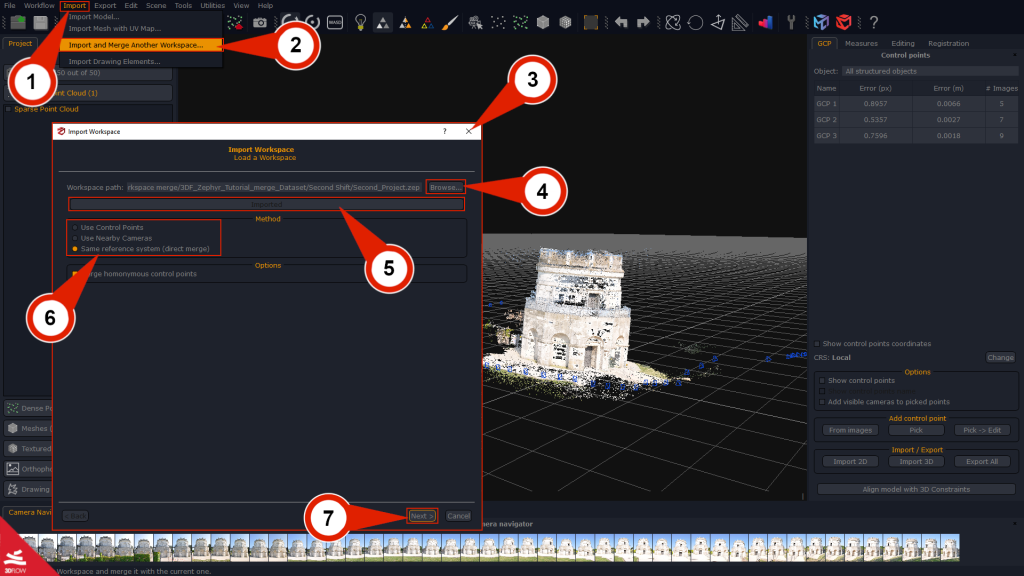Click Cancel in Import Workspace dialog
The image size is (1024, 576).
point(458,516)
